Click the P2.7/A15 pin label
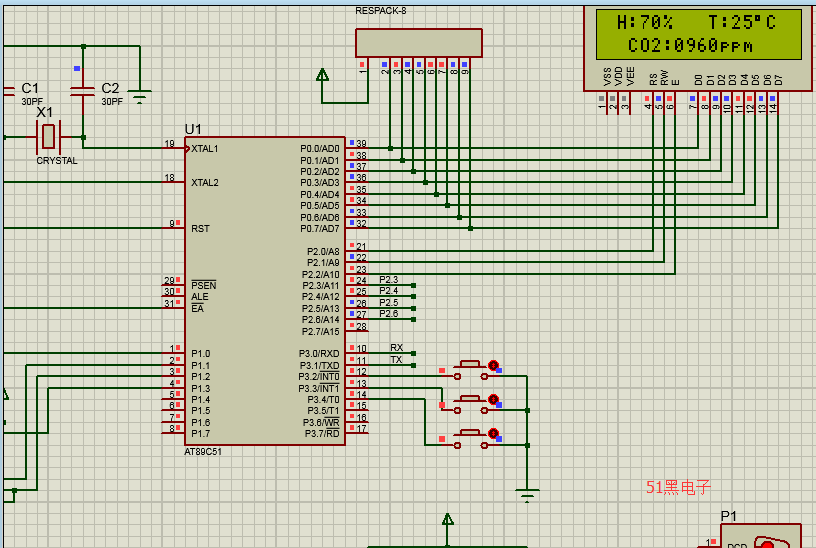The height and width of the screenshot is (548, 816). tap(321, 332)
